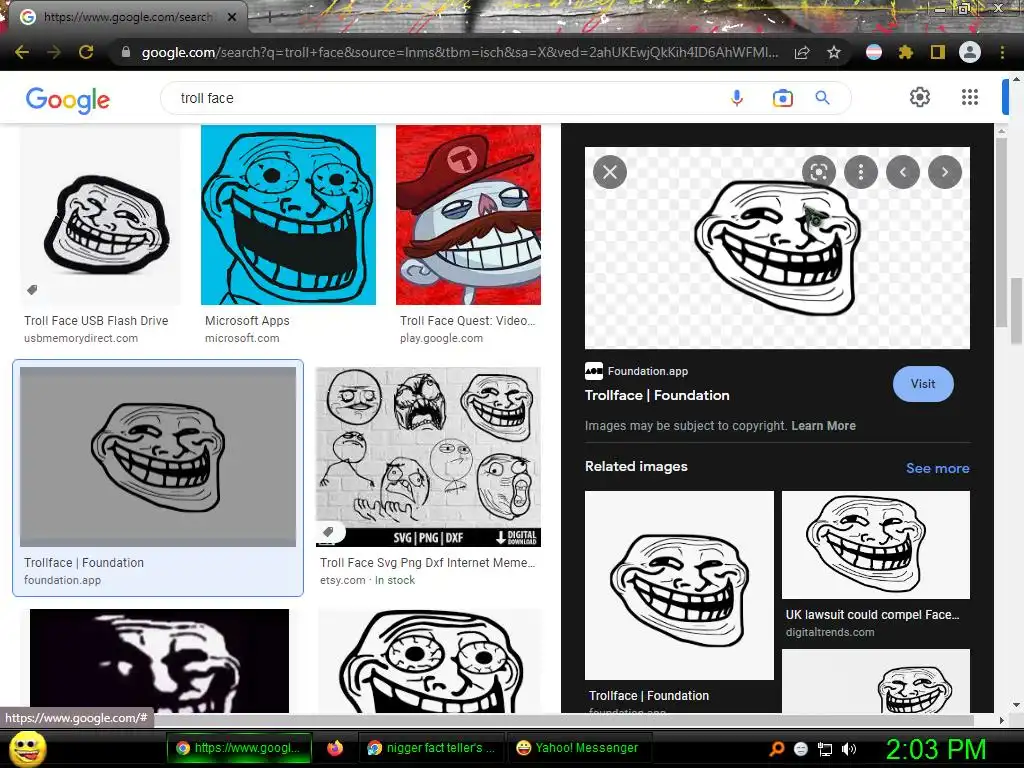Bookmark page with the star icon
The image size is (1024, 768).
(x=834, y=52)
